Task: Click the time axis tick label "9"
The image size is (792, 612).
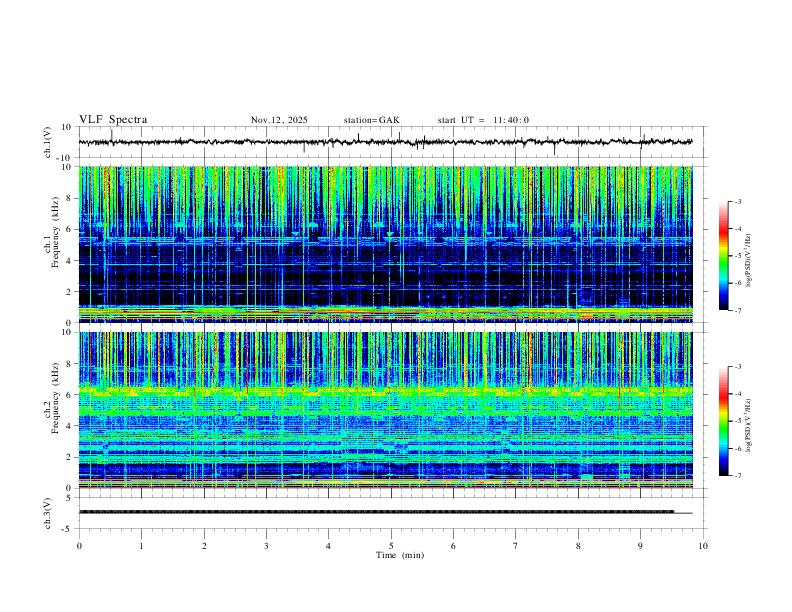Action: 640,546
